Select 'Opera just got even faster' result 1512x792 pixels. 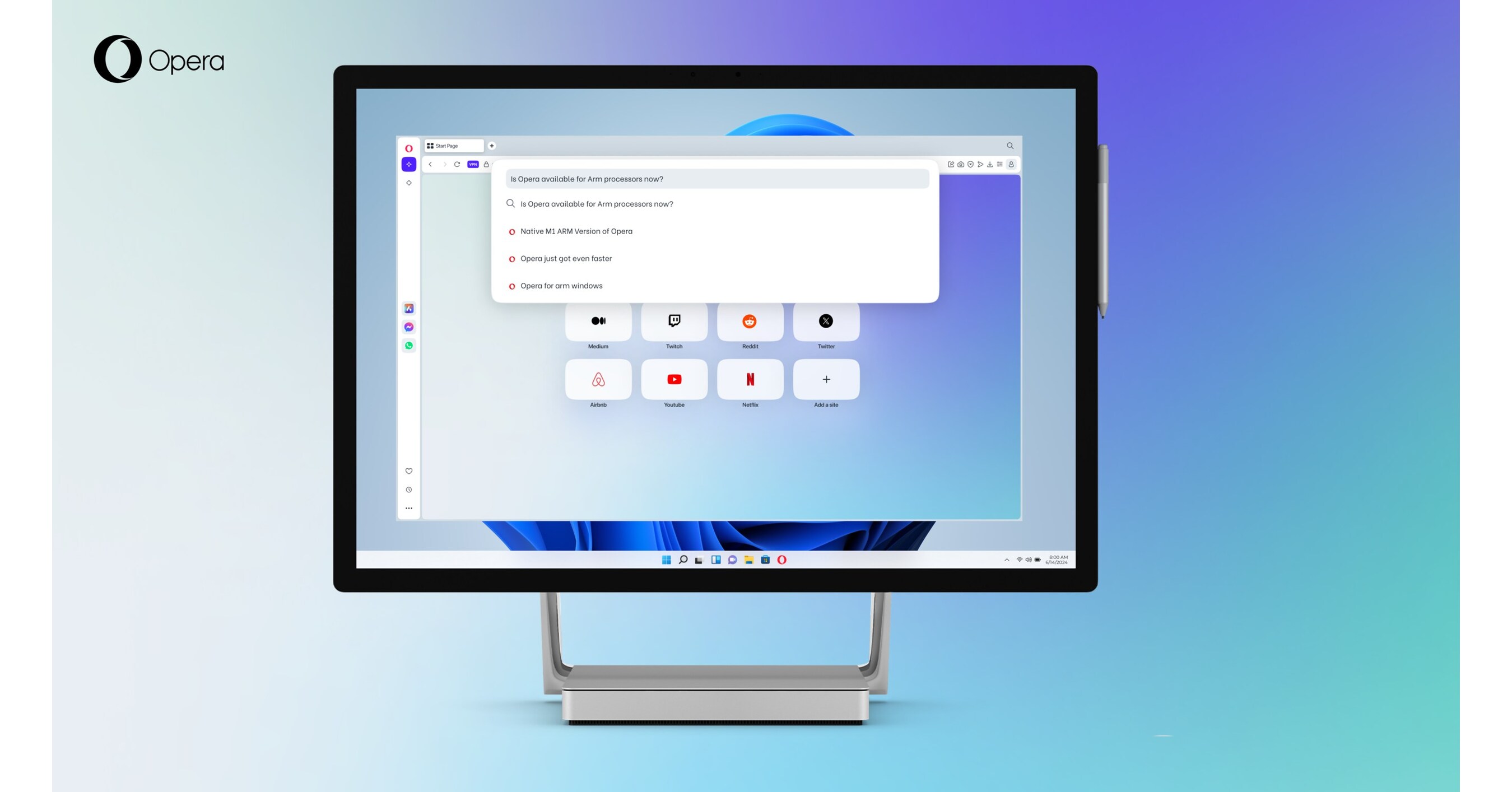coord(565,258)
